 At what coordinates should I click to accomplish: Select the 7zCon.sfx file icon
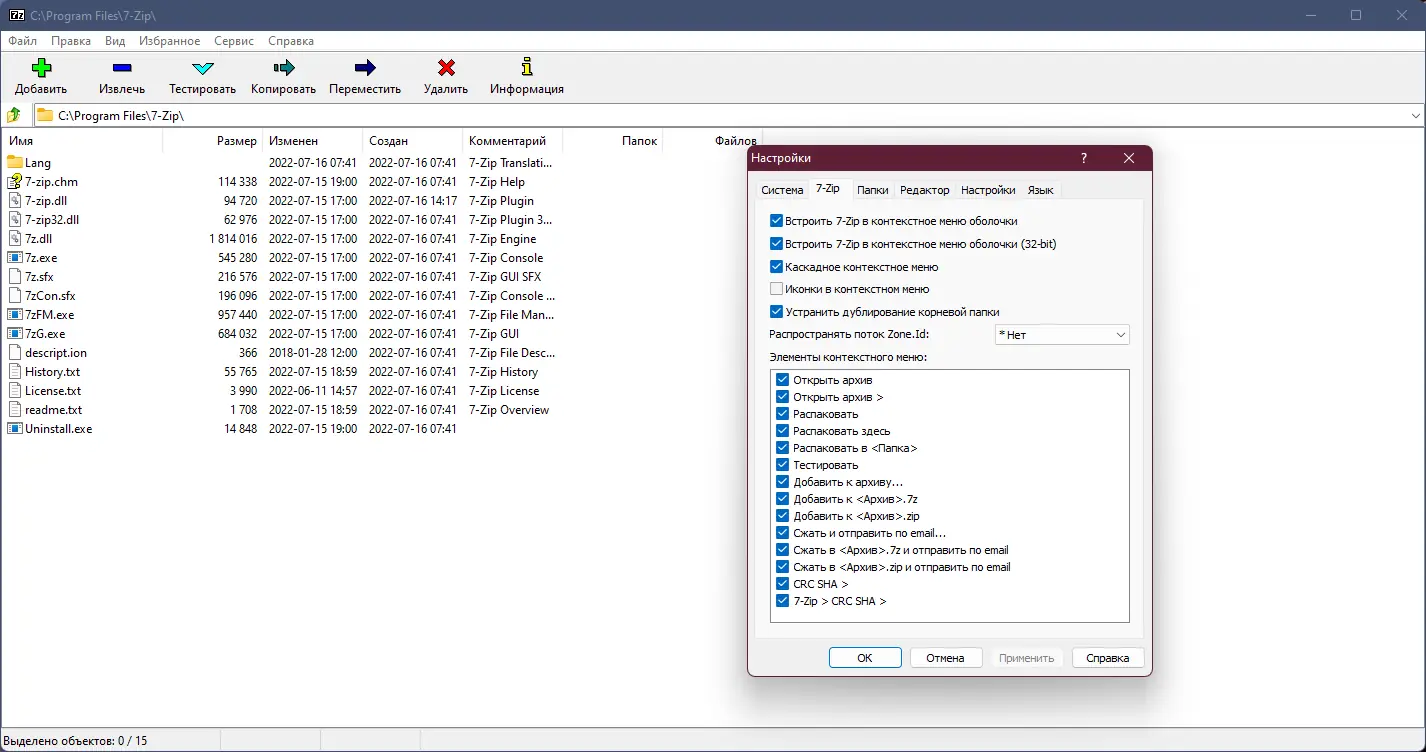pyautogui.click(x=15, y=296)
